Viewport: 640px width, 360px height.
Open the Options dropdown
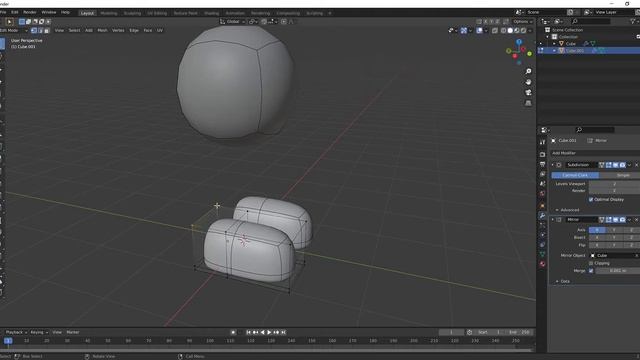[x=522, y=22]
